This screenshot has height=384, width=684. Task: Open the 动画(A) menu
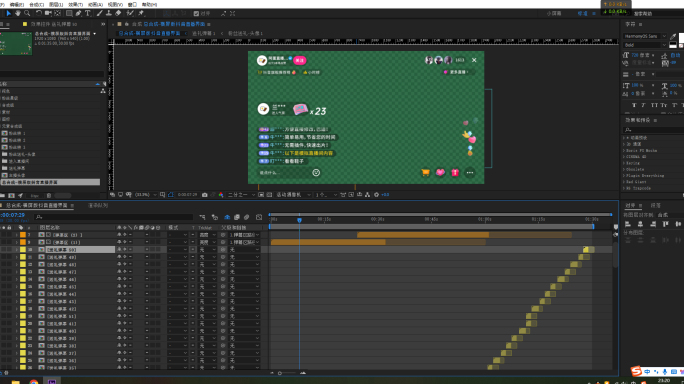pos(95,4)
